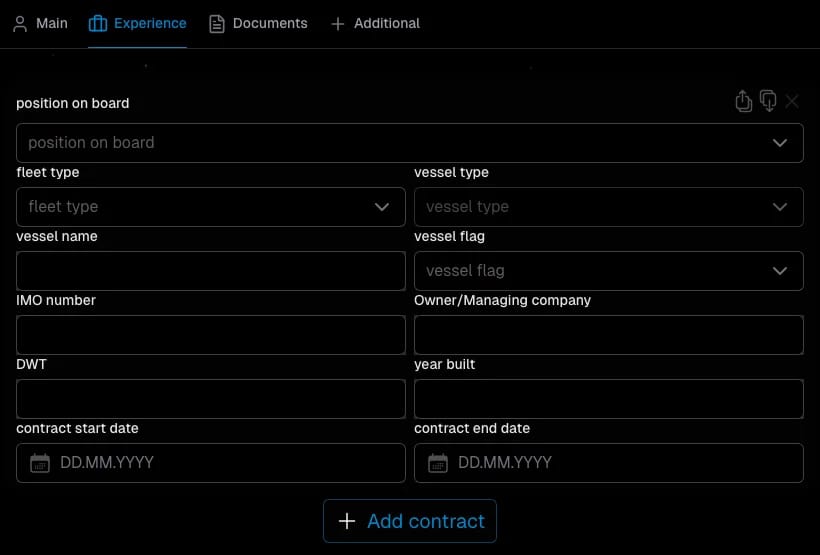Click the year built text field
This screenshot has width=820, height=555.
point(608,399)
